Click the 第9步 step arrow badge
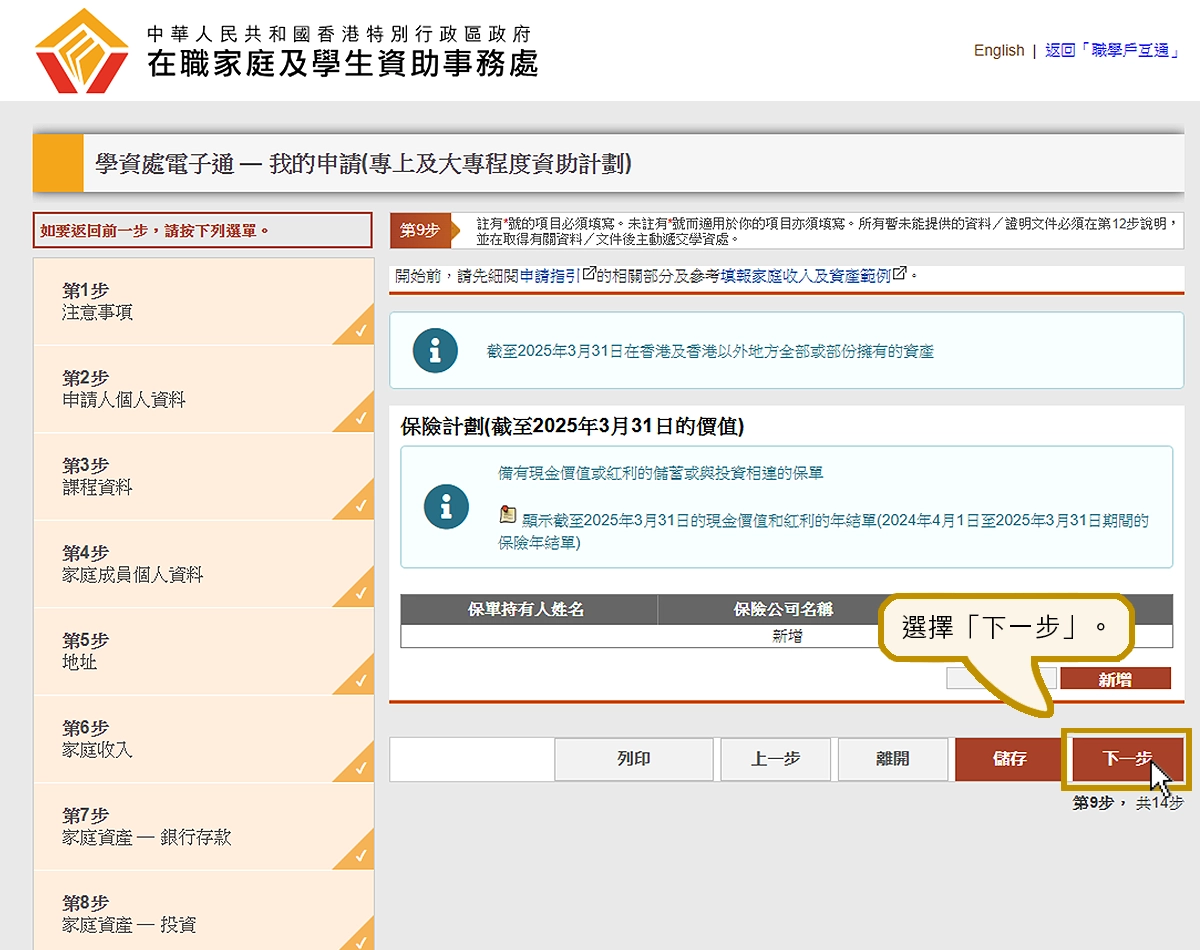Screen dimensions: 1200x950 point(420,230)
